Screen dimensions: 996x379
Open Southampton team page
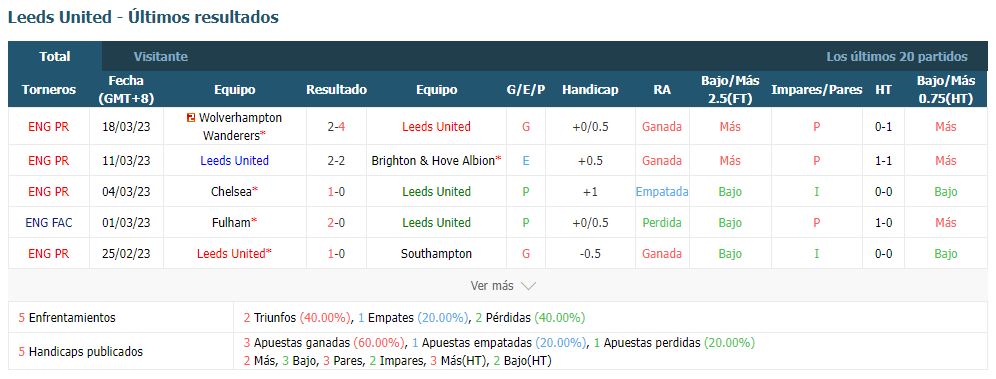(x=436, y=253)
